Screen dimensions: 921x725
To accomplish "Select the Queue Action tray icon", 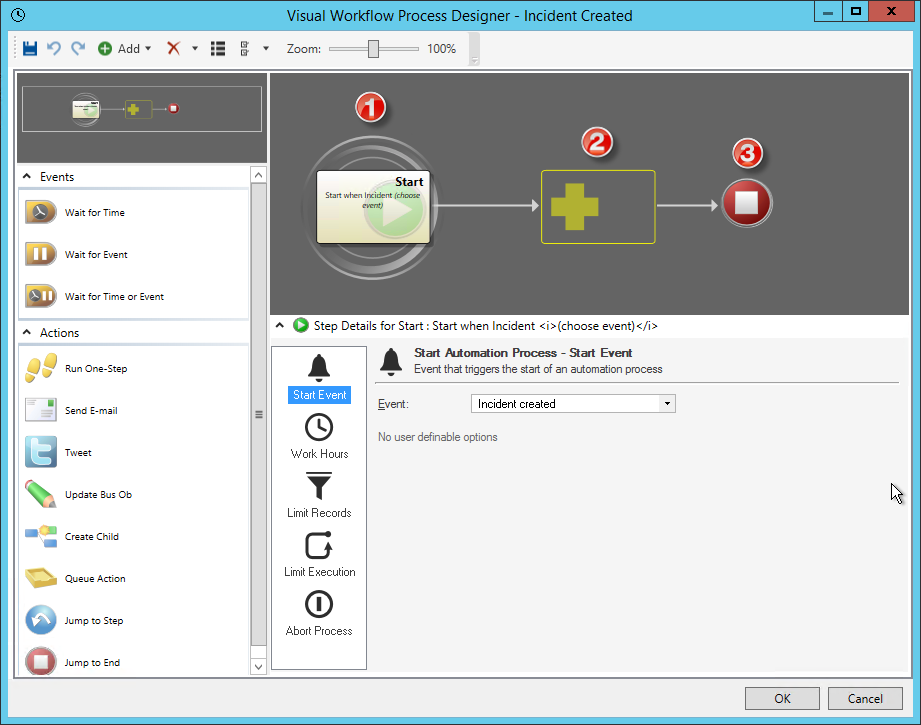I will coord(41,578).
